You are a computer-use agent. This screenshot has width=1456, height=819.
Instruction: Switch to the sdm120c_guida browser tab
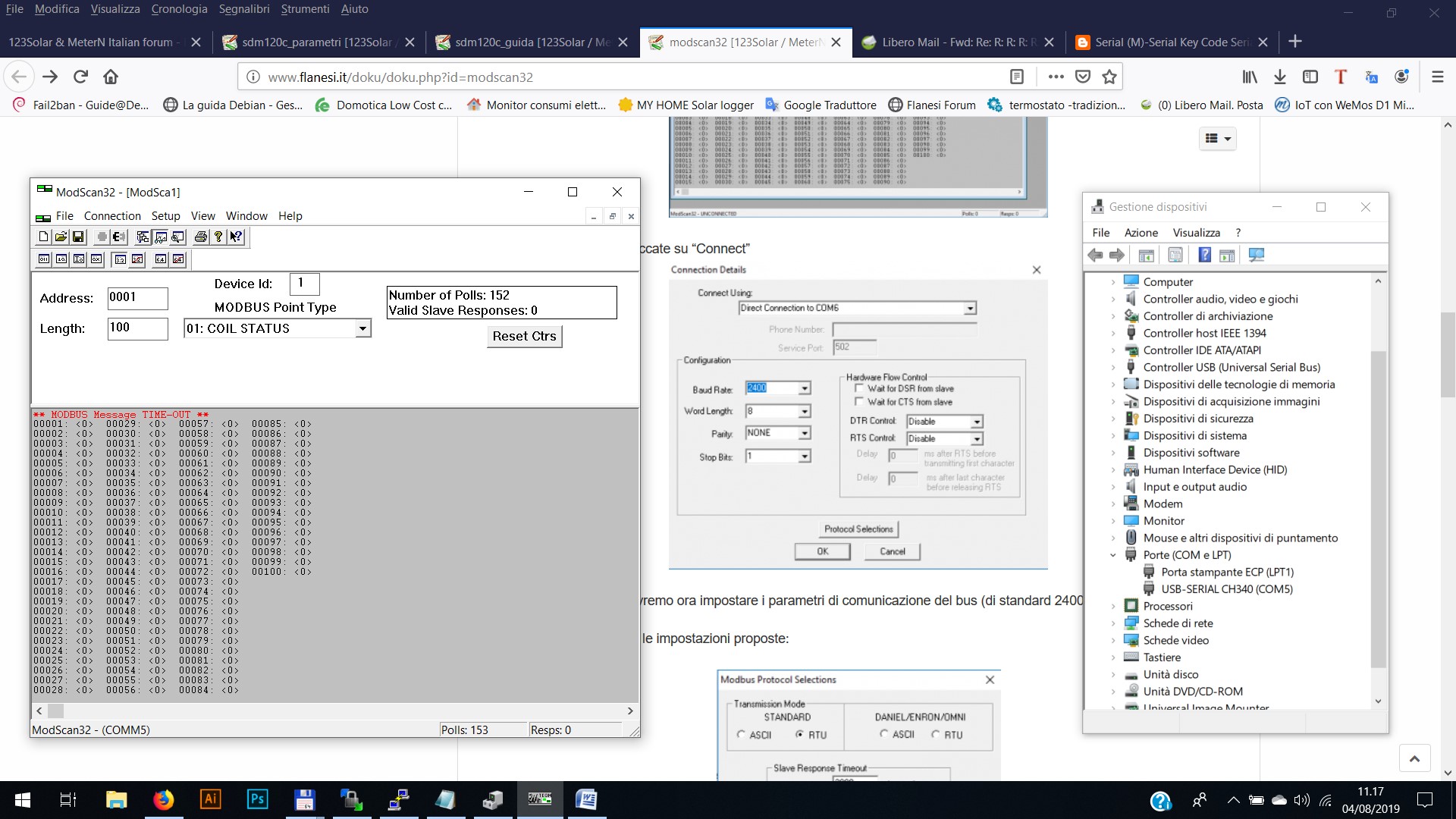point(531,42)
